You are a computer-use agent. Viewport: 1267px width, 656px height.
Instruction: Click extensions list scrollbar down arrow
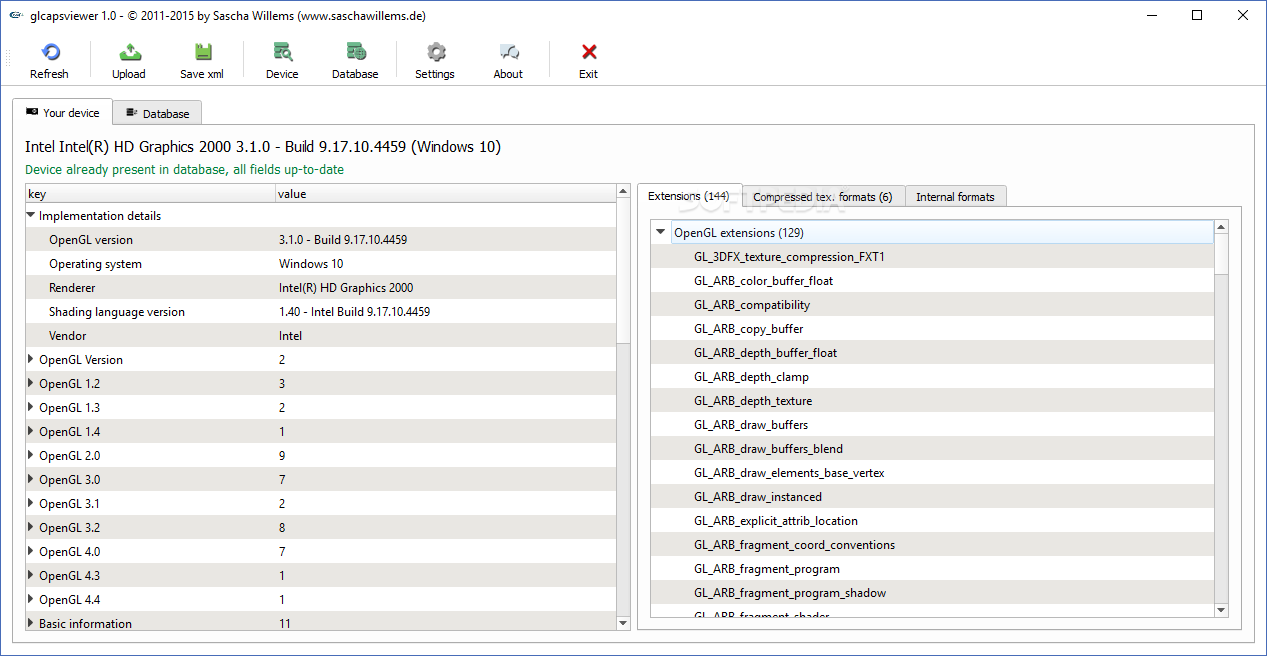tap(1221, 610)
